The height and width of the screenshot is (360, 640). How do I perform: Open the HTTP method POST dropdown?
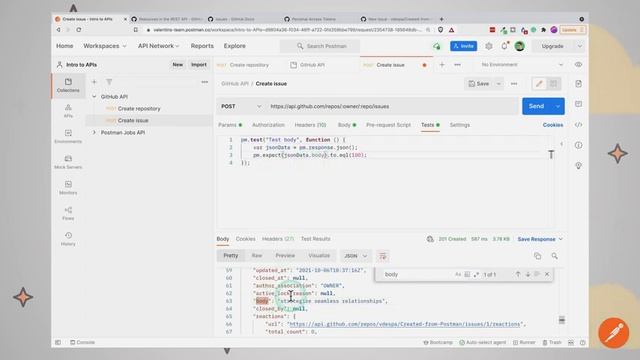[x=241, y=106]
